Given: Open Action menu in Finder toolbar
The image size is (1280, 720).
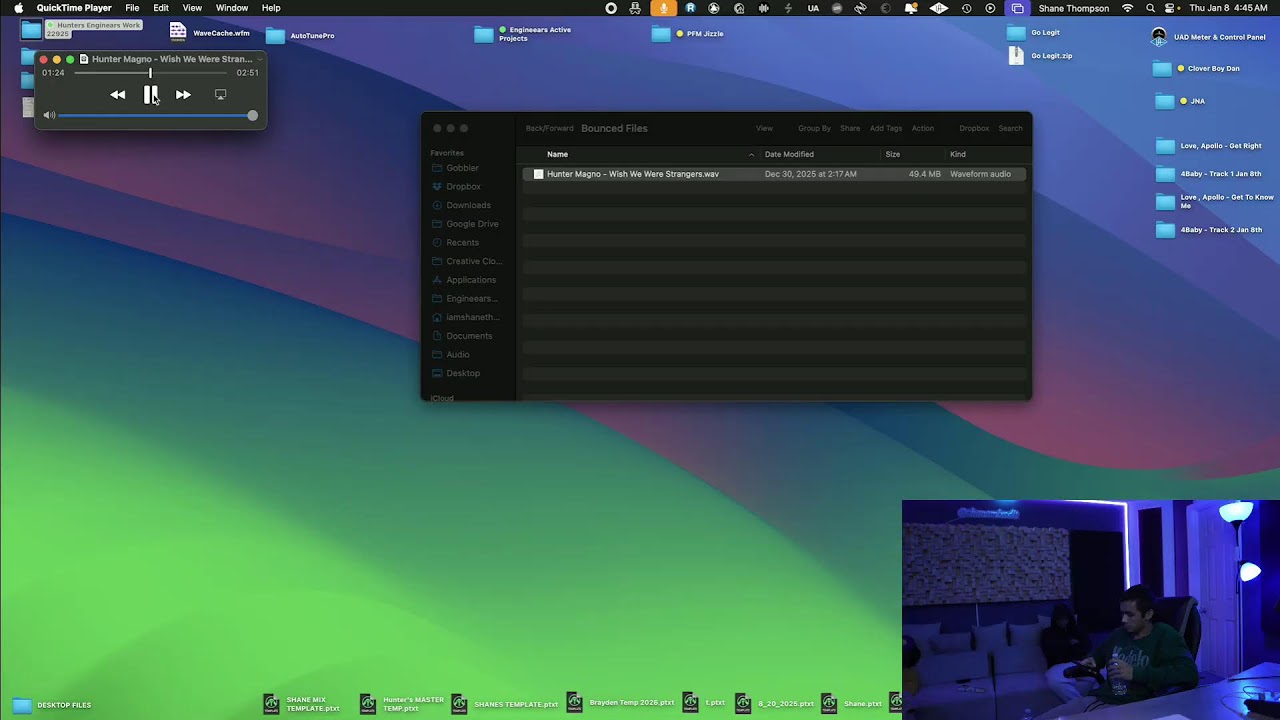Looking at the screenshot, I should (923, 128).
